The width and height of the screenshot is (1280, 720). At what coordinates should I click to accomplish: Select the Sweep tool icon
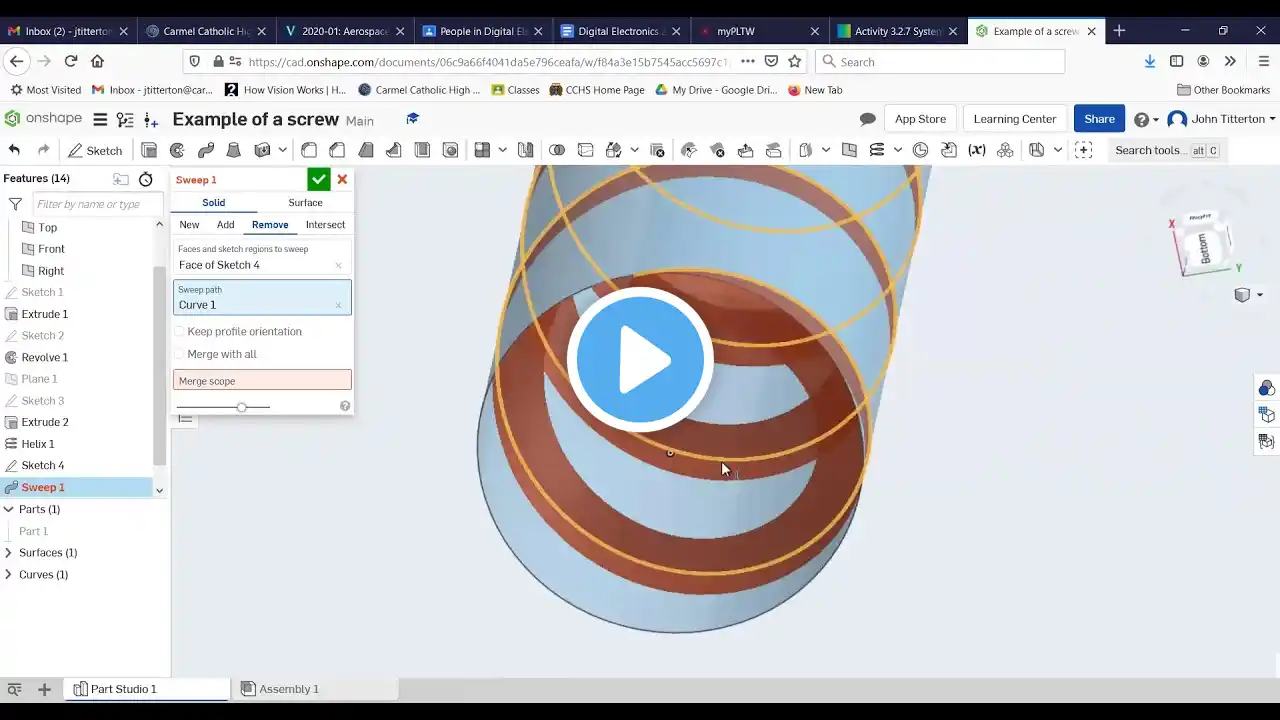click(206, 150)
